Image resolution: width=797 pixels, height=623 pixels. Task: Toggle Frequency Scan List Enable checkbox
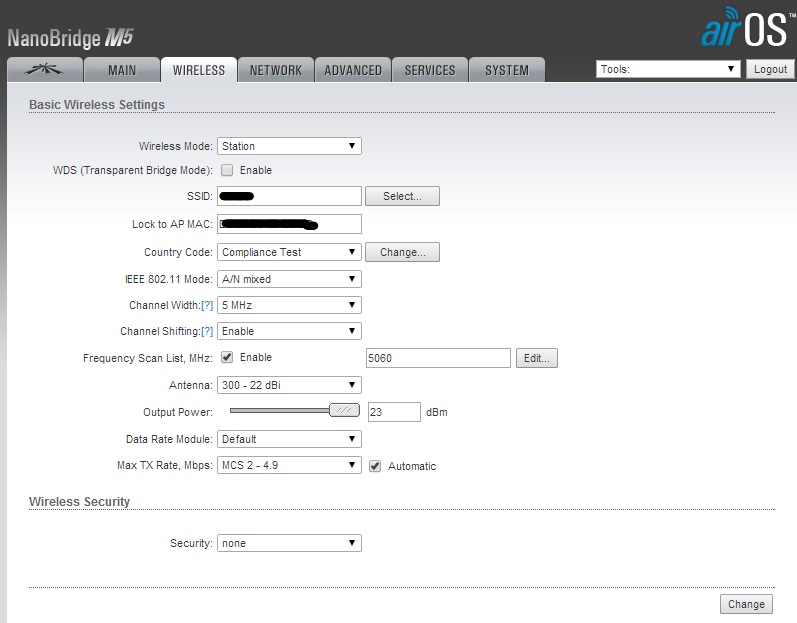(x=227, y=357)
